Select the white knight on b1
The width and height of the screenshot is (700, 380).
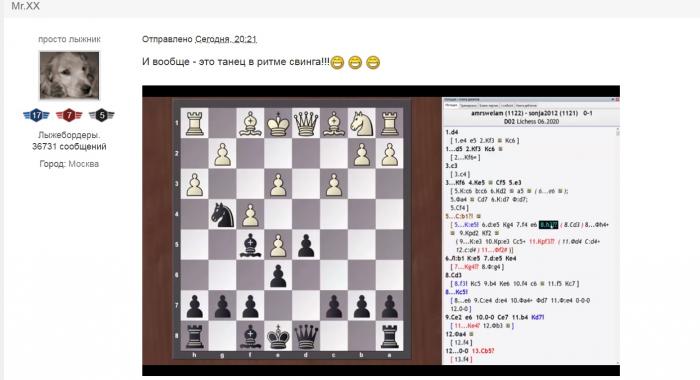click(x=362, y=123)
